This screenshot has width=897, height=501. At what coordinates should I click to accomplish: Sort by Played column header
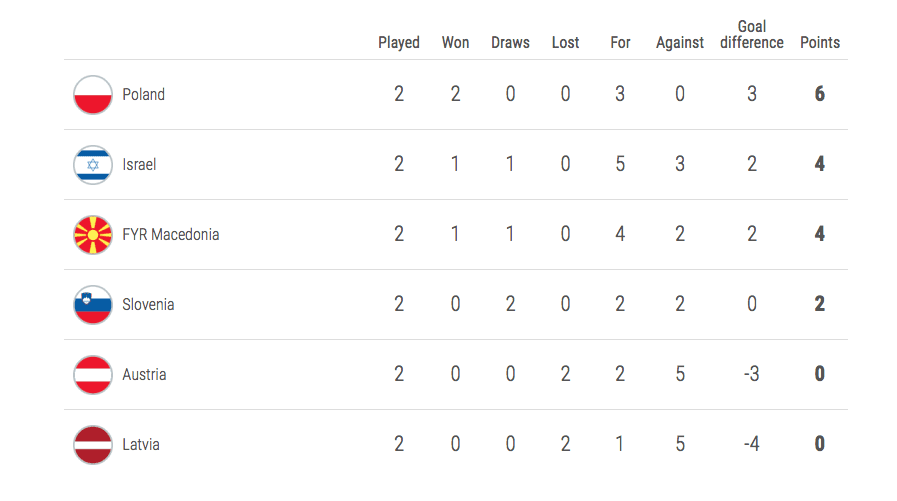399,43
